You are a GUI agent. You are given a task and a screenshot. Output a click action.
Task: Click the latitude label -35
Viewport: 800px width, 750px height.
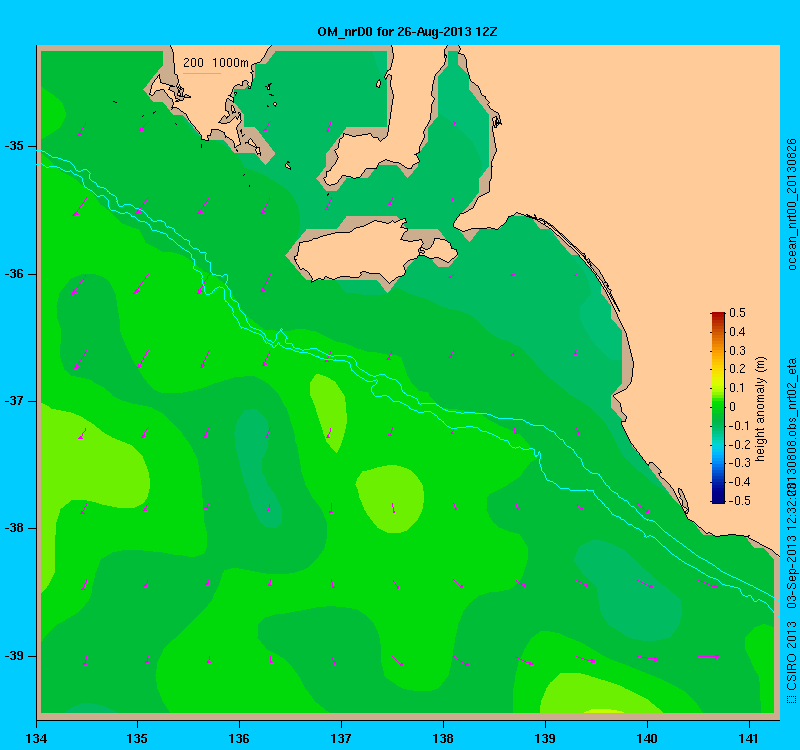14,146
